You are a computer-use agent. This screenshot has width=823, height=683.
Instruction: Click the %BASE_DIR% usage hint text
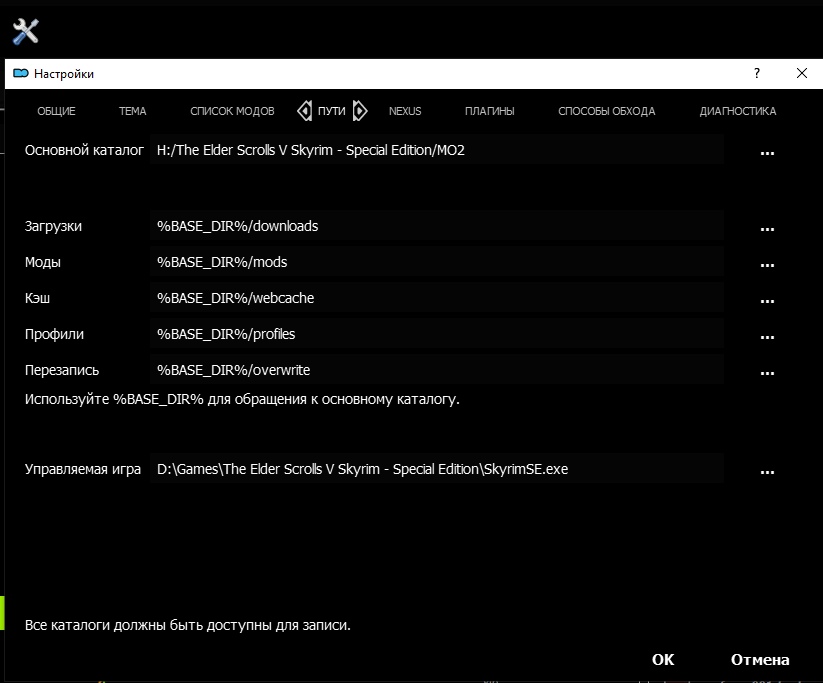(242, 400)
